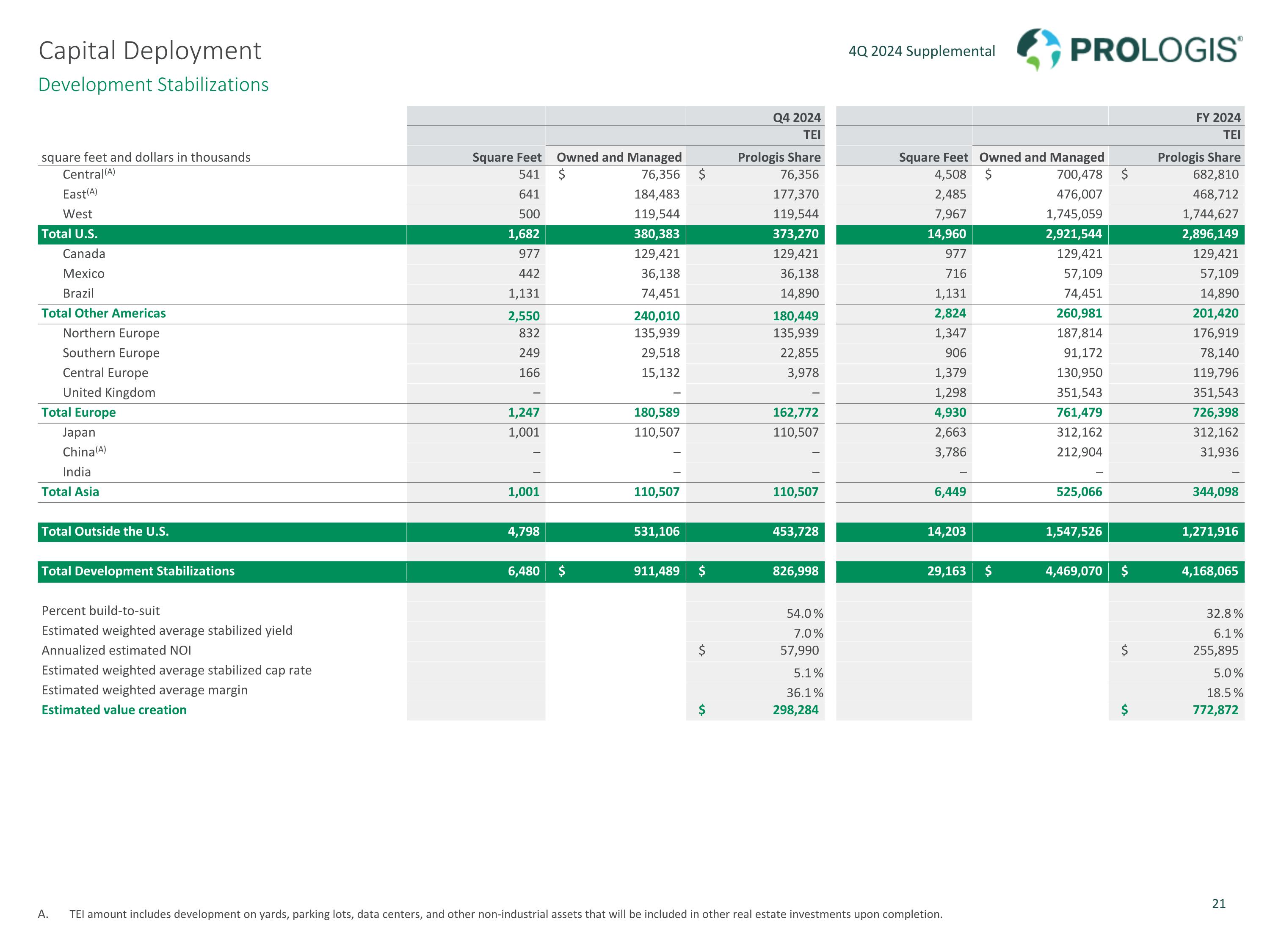Click the FY 2024 column header
Viewport: 1270px width, 952px height.
(x=1218, y=118)
